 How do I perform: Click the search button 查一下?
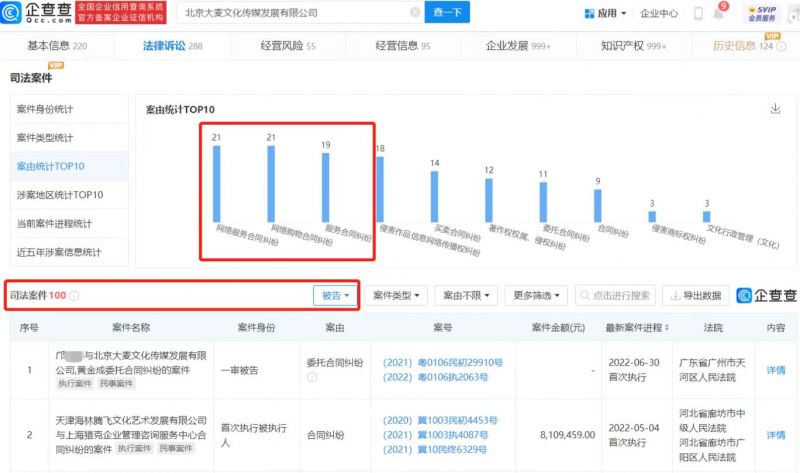[x=447, y=12]
